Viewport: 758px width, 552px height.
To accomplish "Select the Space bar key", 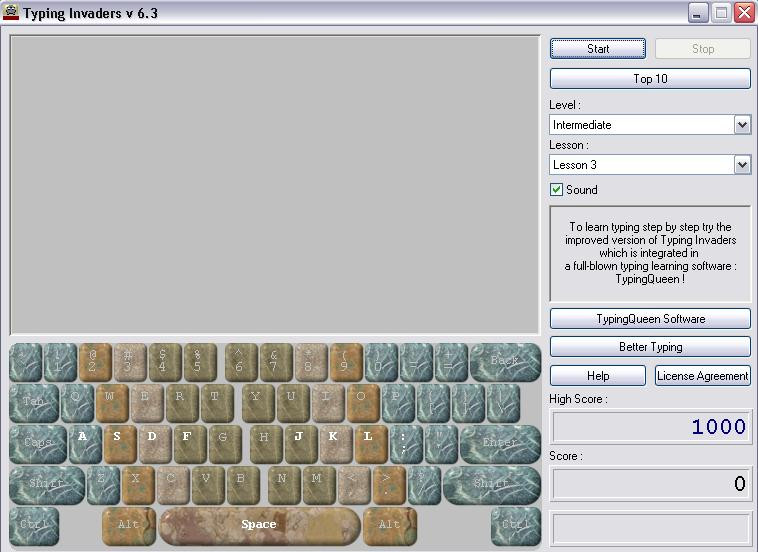I will click(260, 526).
